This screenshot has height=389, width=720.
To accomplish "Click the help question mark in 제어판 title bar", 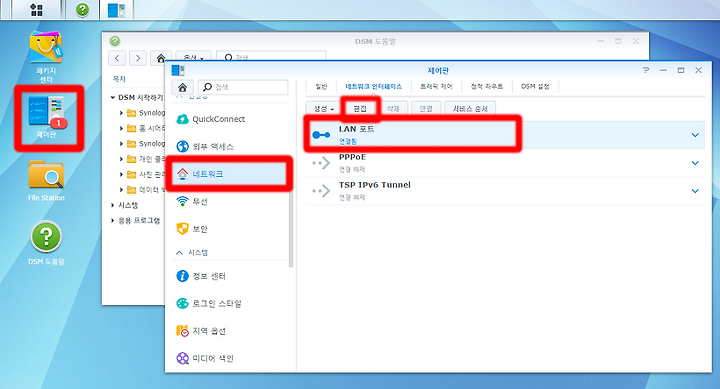I will point(646,70).
